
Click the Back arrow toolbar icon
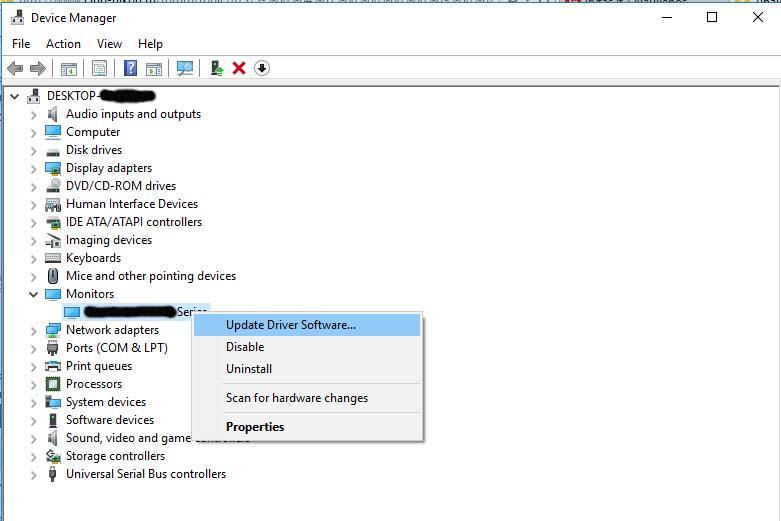[15, 68]
